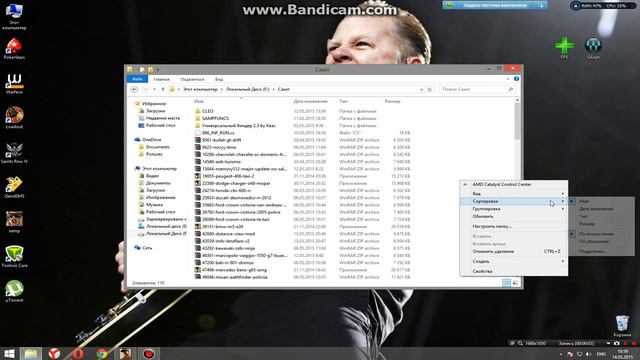Open Quick Access Toolbar customize dropdown

coord(158,70)
